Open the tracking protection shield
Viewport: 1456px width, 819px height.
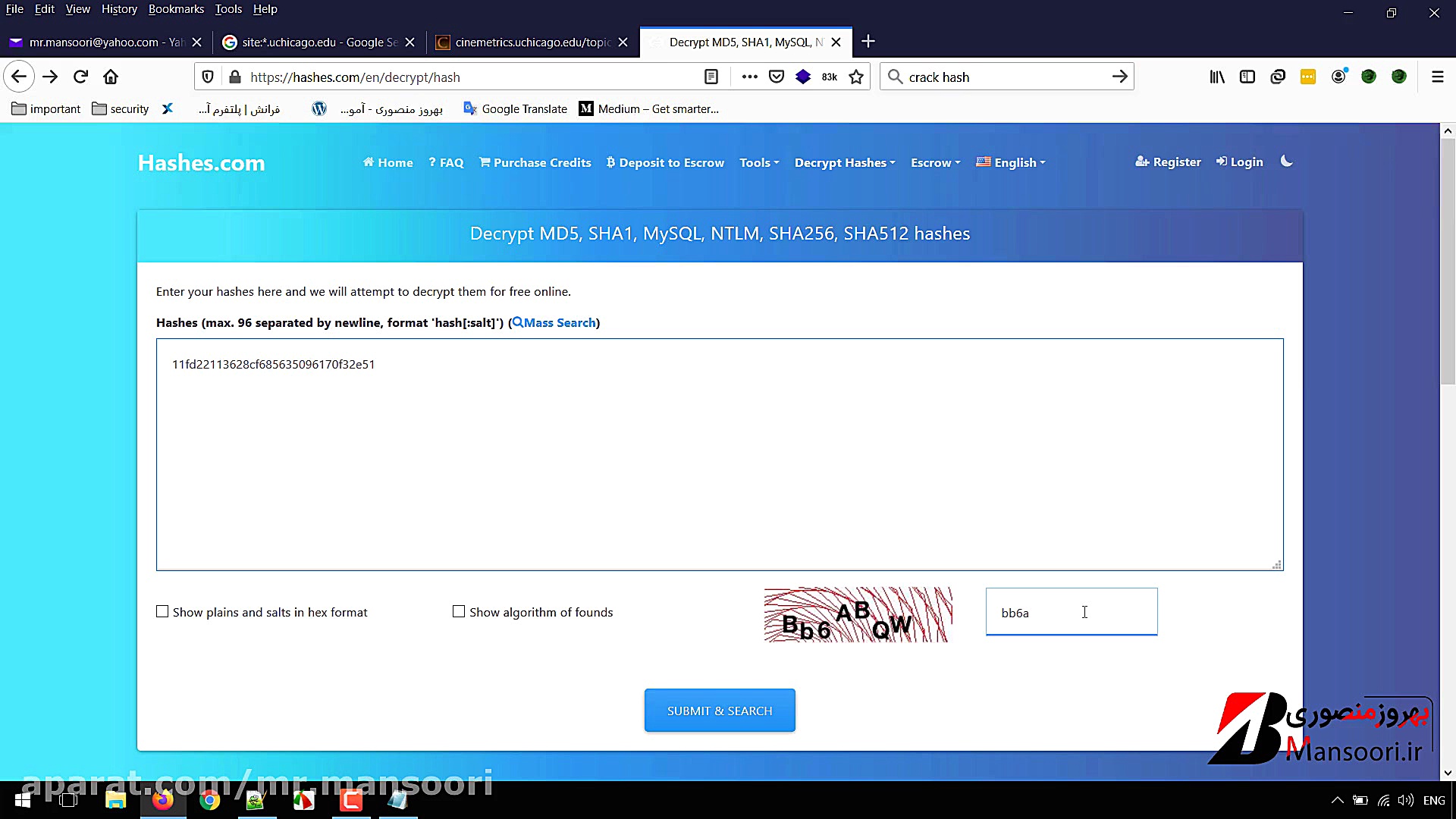point(208,77)
